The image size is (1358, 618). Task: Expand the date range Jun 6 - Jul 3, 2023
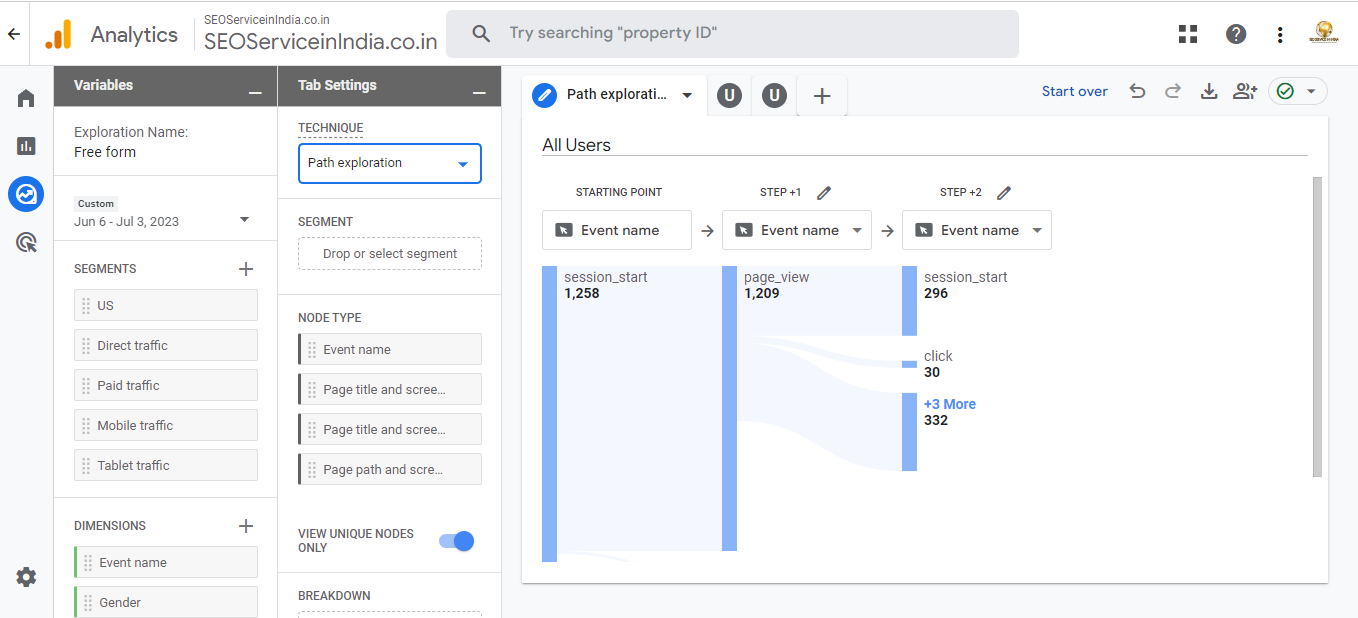pos(244,220)
